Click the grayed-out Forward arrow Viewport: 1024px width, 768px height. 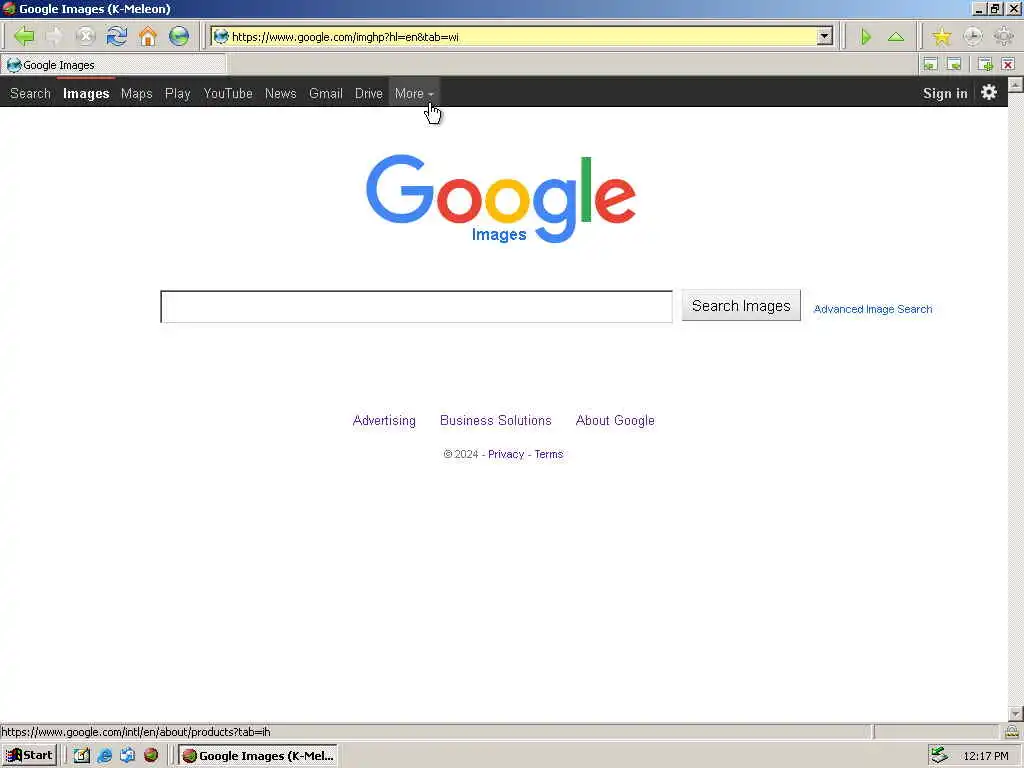[x=55, y=37]
